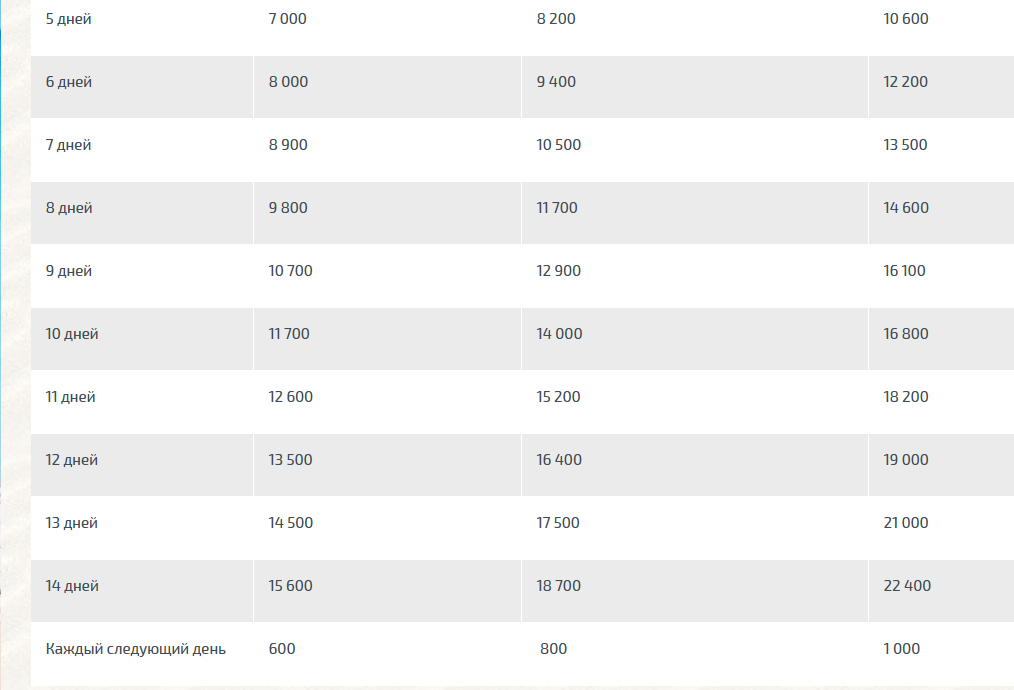Screen dimensions: 1014x690
Task: Click the 17 500 price cell
Action: (558, 523)
